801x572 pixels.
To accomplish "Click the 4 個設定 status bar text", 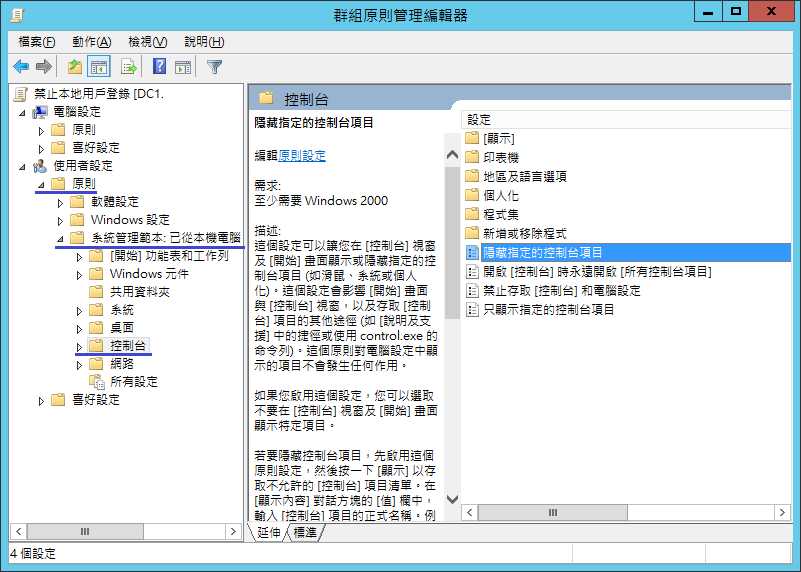I will click(33, 554).
